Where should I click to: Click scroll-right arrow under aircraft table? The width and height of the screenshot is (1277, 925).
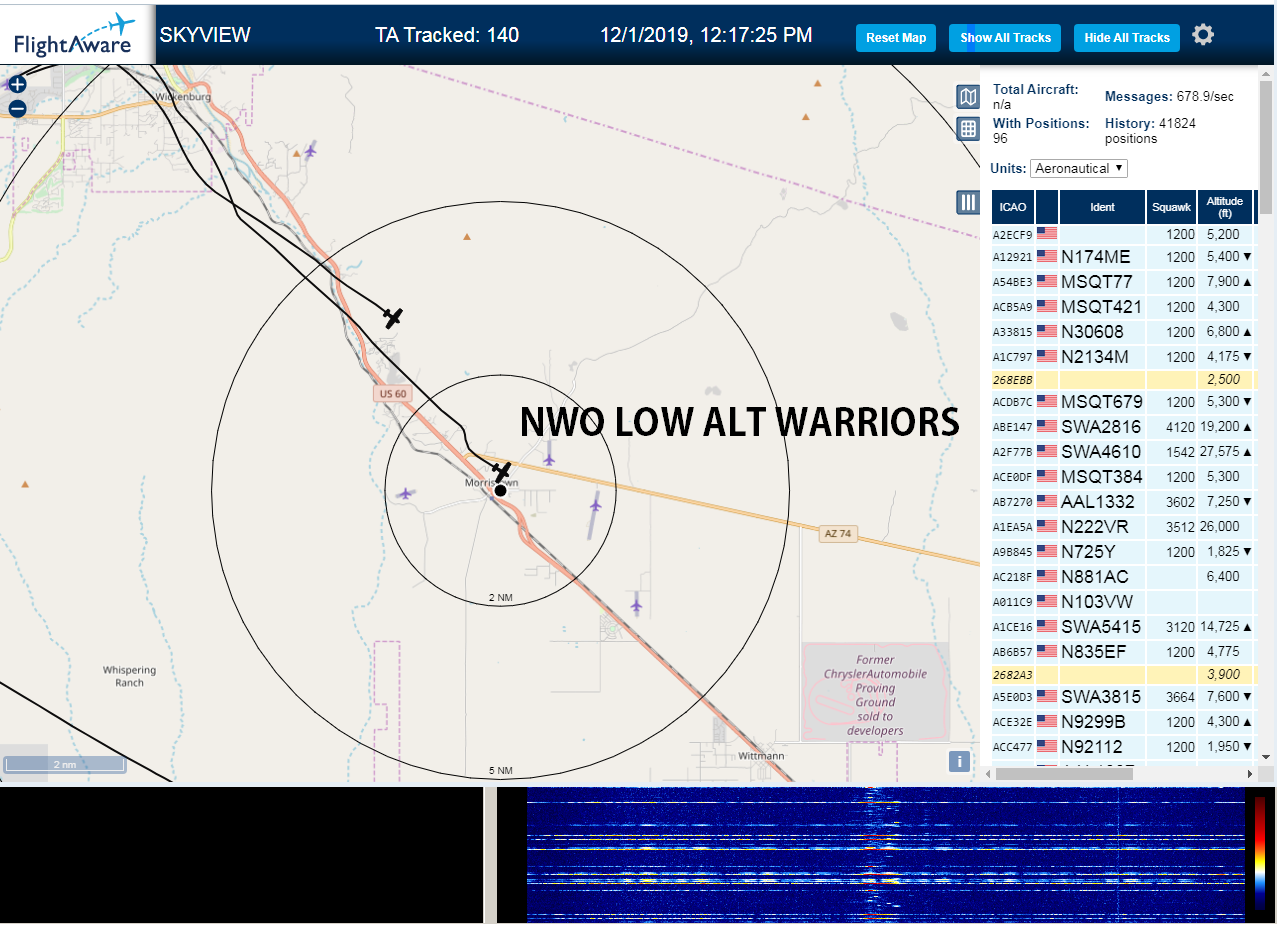pyautogui.click(x=1249, y=773)
